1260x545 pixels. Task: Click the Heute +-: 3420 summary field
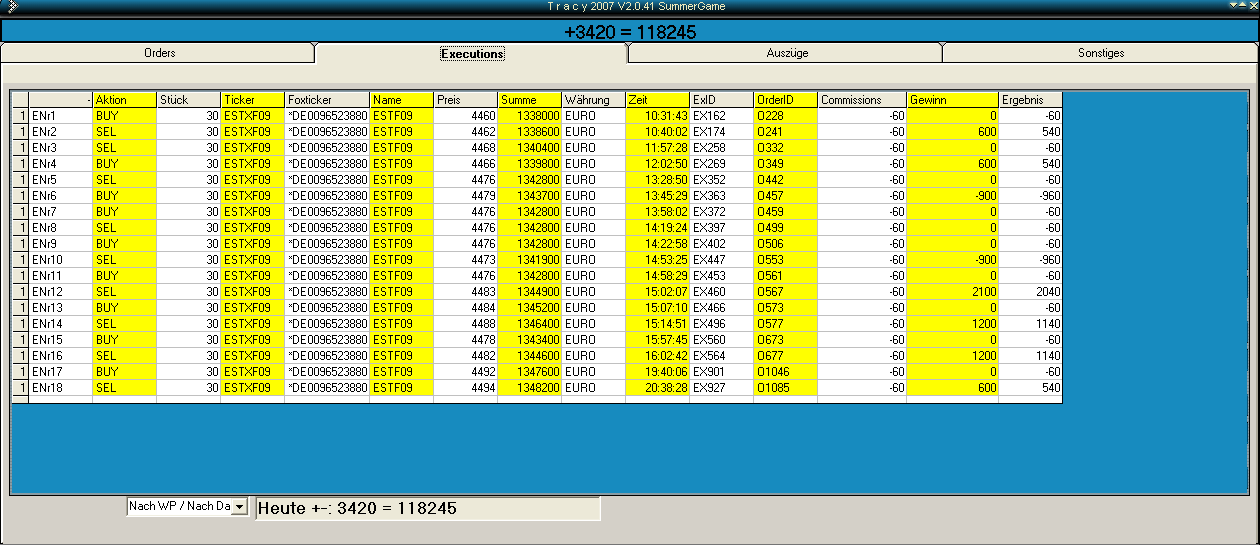pos(428,508)
